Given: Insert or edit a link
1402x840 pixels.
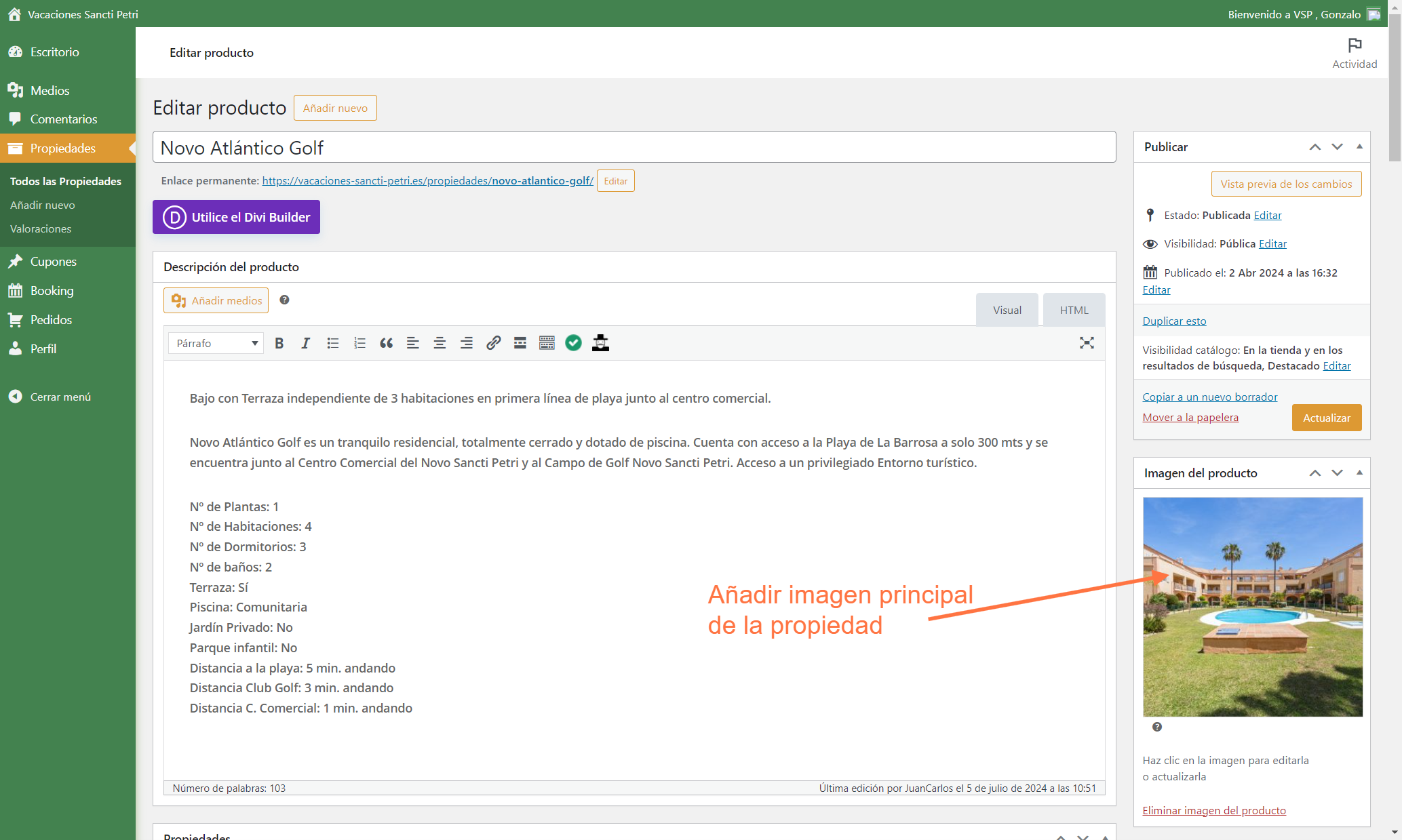Looking at the screenshot, I should click(493, 343).
